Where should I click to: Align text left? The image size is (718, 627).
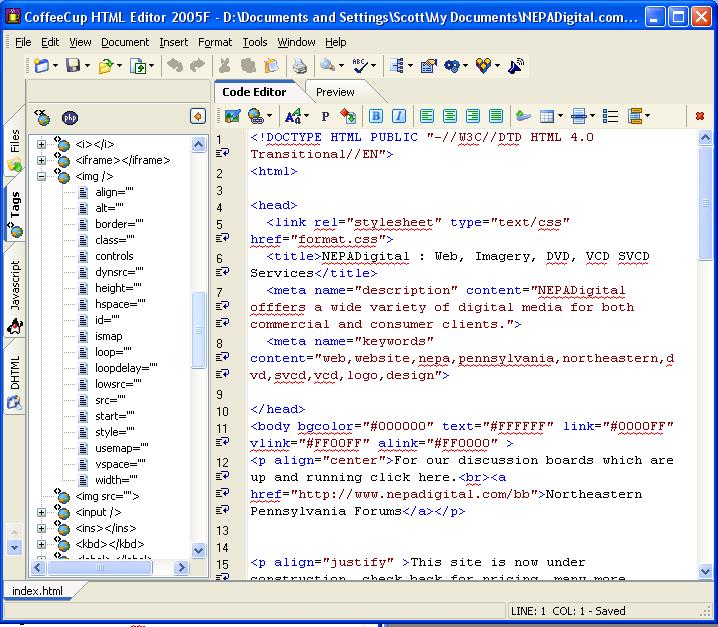tap(427, 116)
